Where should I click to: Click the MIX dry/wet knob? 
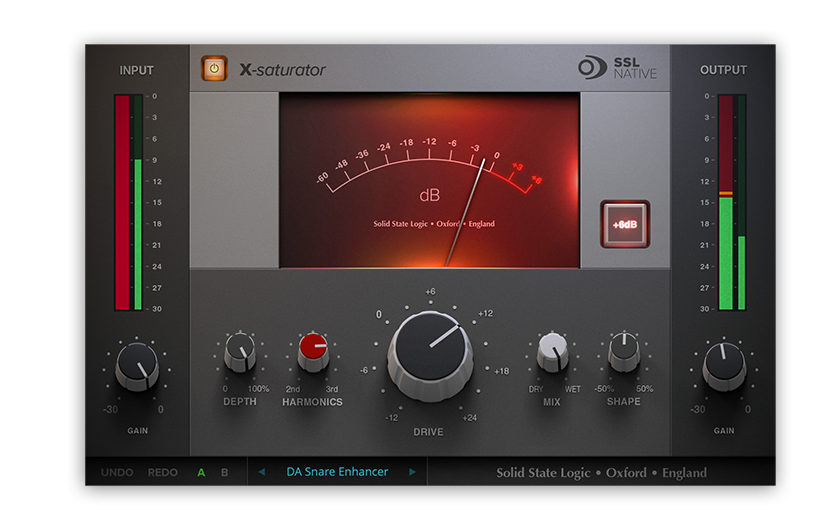click(x=552, y=352)
